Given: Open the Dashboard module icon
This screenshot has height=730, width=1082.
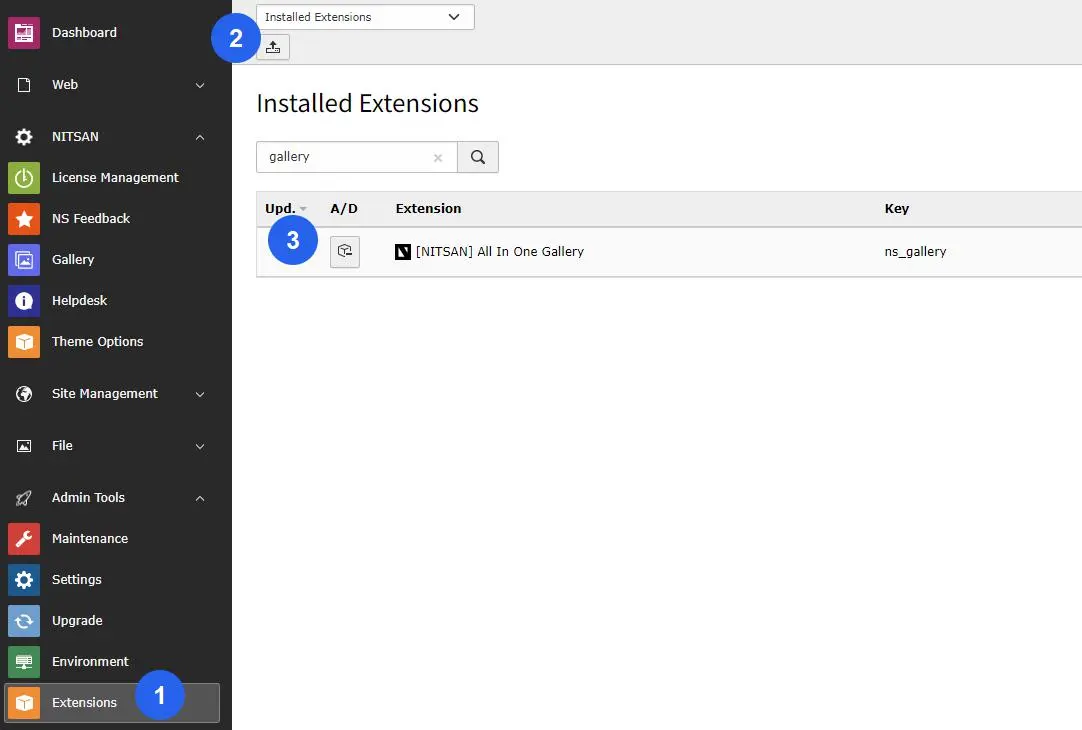Looking at the screenshot, I should (23, 32).
